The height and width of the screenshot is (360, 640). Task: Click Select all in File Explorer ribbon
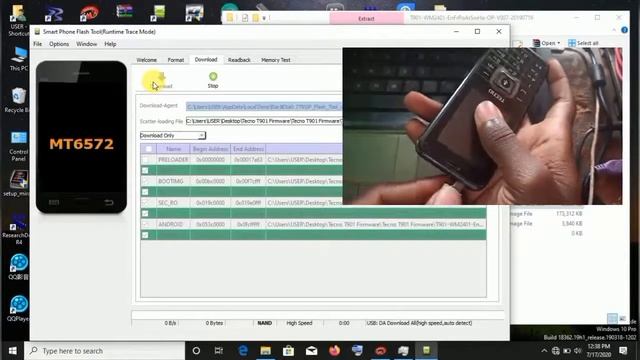pos(583,43)
